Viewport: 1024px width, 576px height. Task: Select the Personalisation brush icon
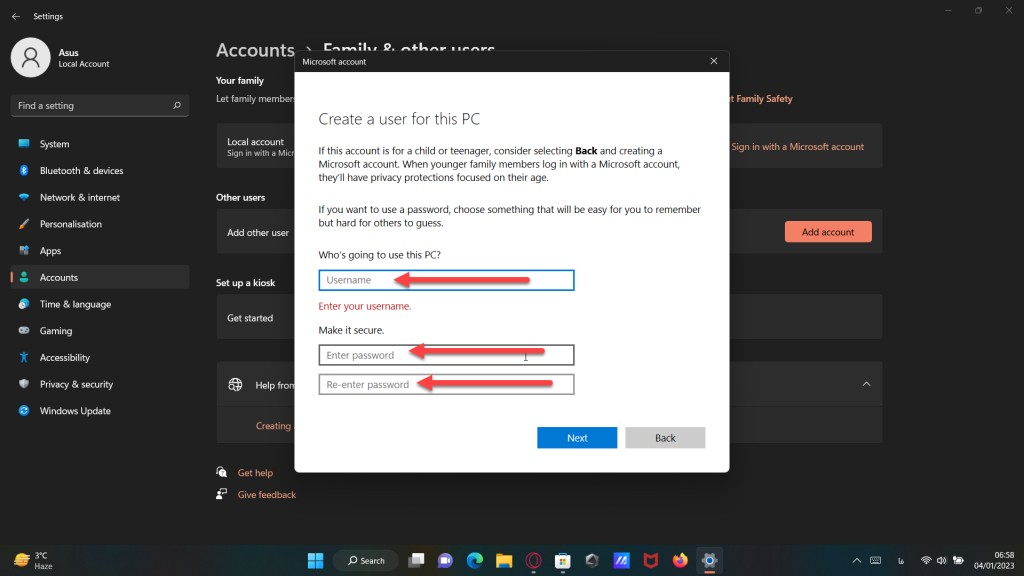(24, 224)
